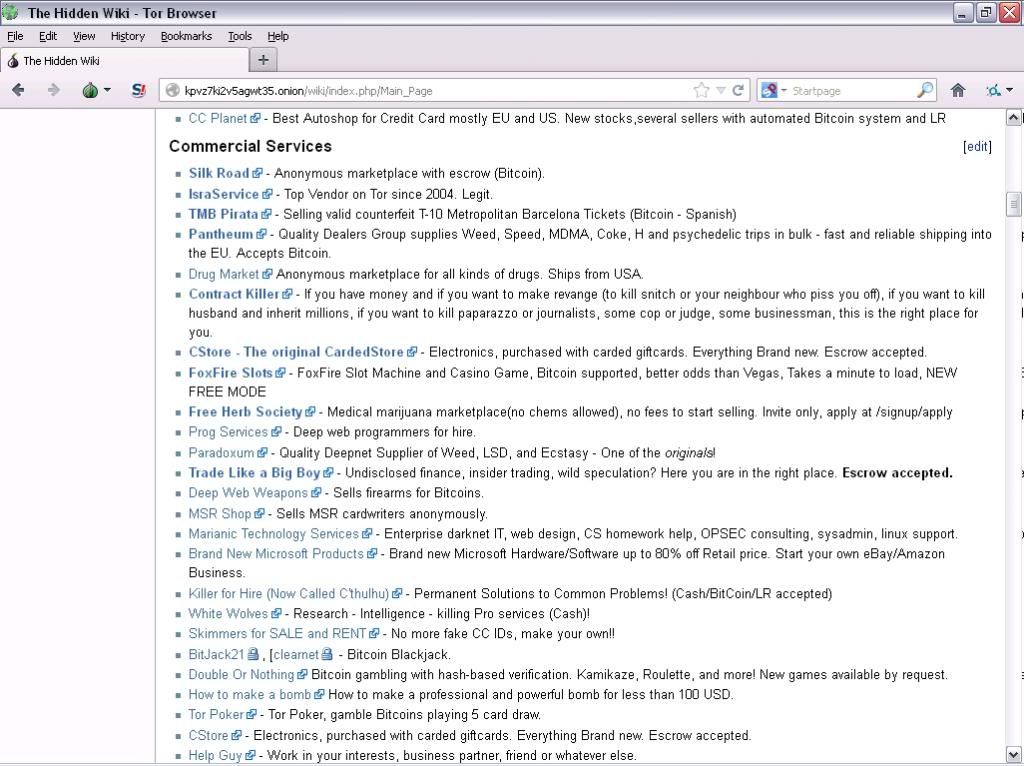Click the [edit] link for Commercial Services

click(977, 146)
